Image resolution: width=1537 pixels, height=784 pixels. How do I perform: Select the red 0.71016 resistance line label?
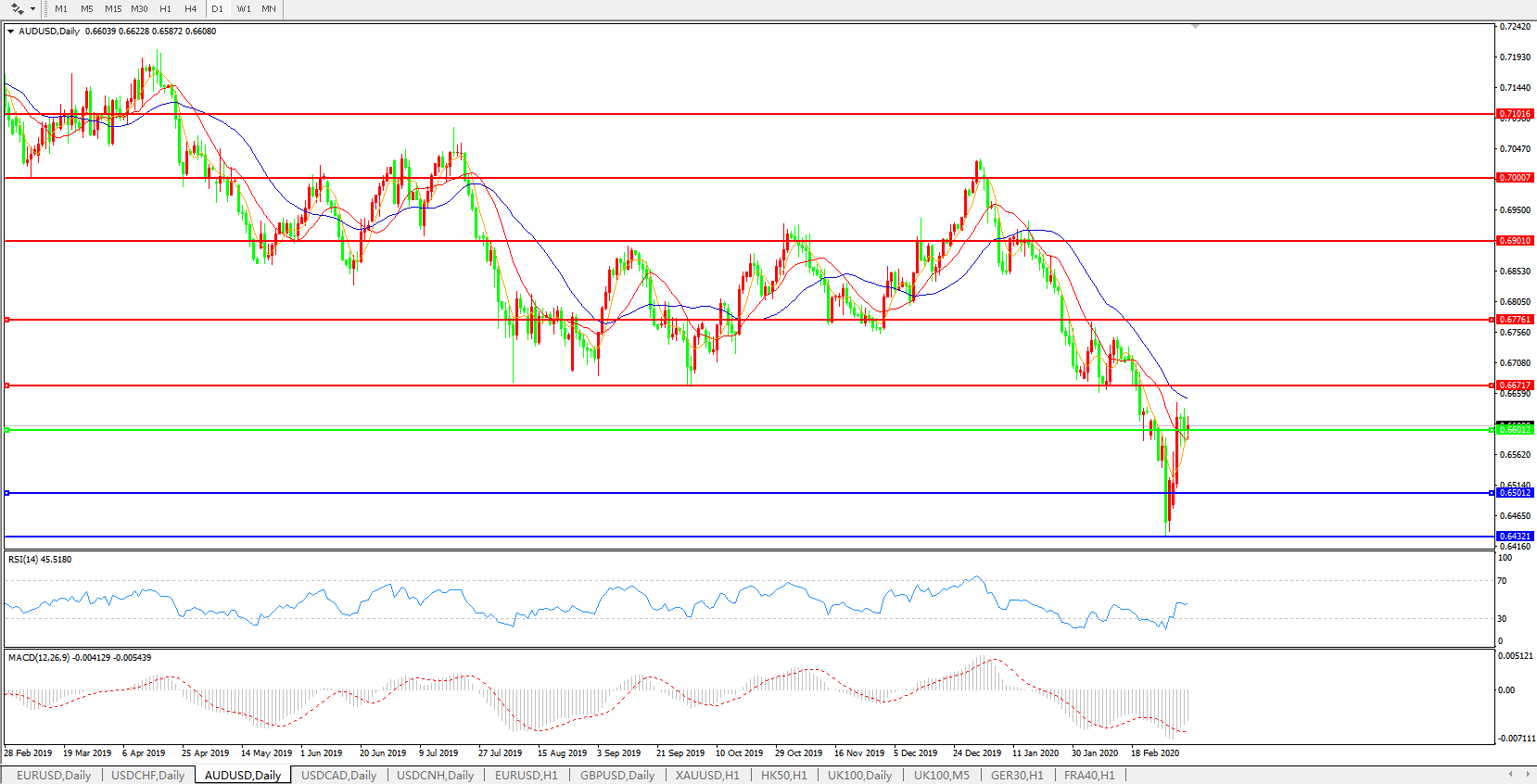pos(1516,114)
